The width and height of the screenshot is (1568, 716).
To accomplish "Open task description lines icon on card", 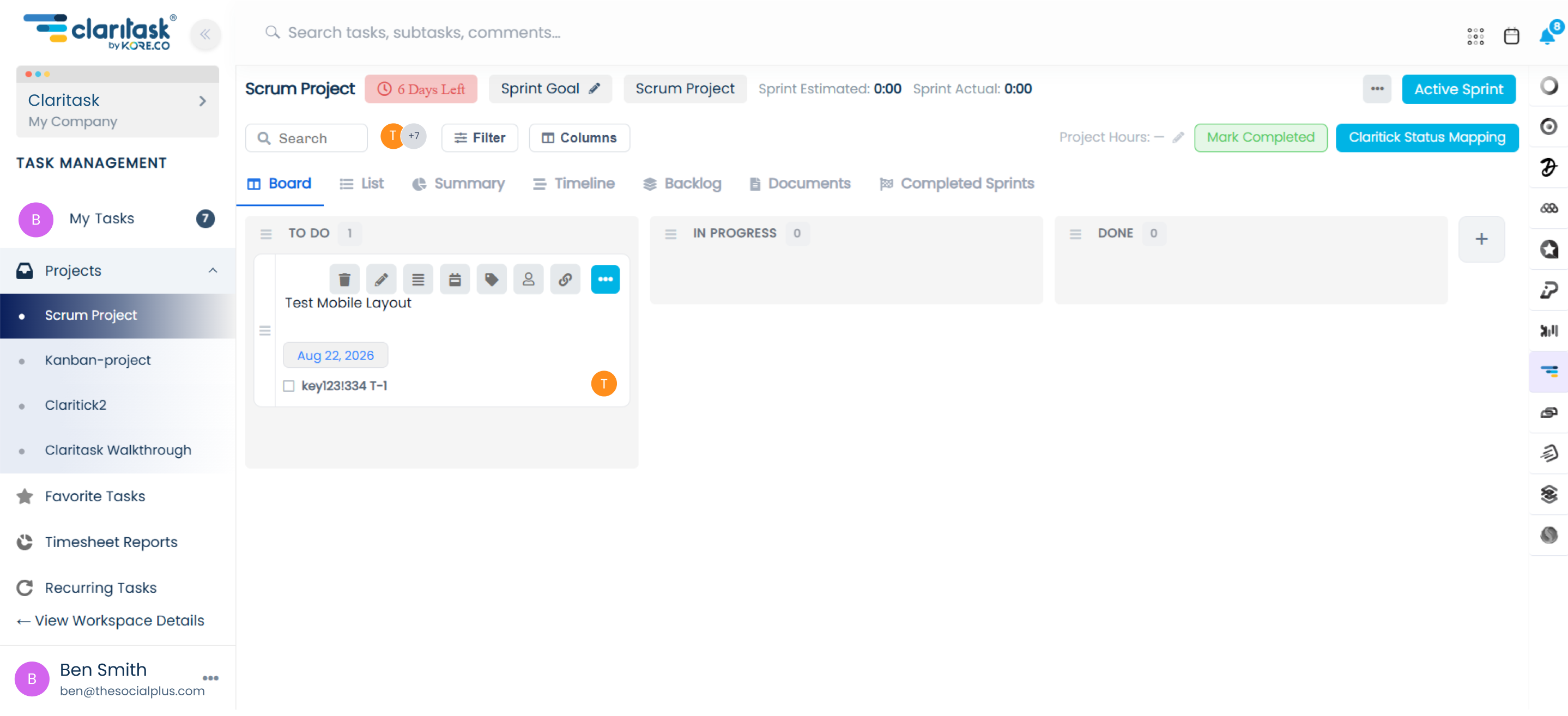I will click(418, 279).
